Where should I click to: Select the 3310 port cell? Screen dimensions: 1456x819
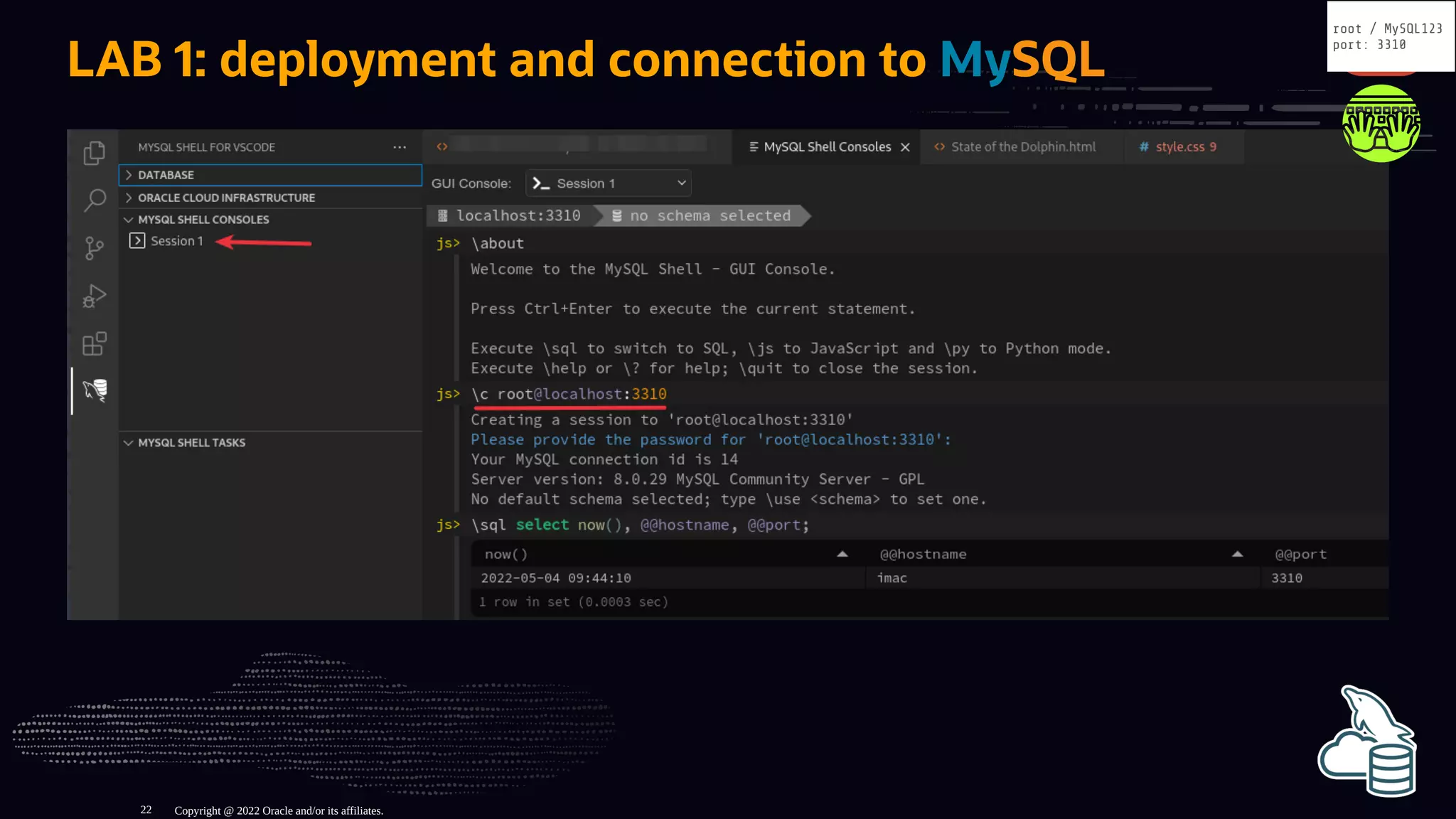tap(1326, 578)
